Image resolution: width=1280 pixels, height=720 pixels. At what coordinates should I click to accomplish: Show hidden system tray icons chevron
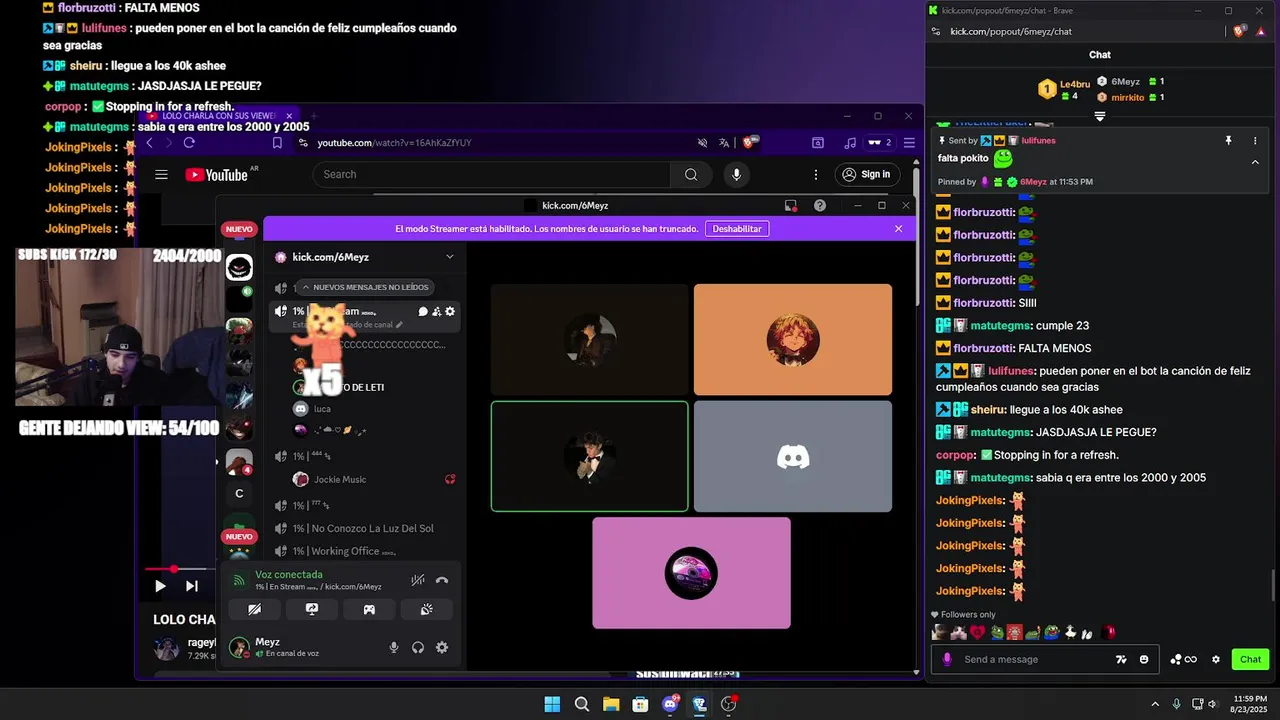(x=1155, y=704)
